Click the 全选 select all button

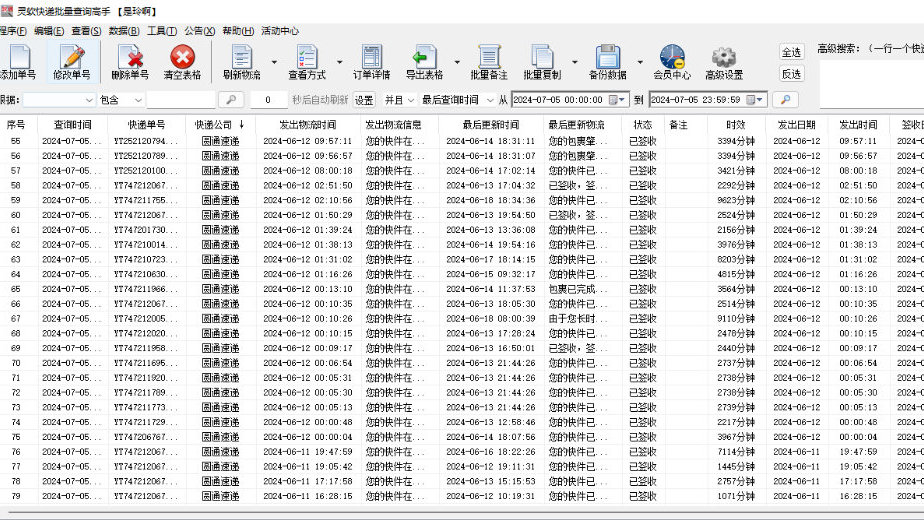point(791,52)
